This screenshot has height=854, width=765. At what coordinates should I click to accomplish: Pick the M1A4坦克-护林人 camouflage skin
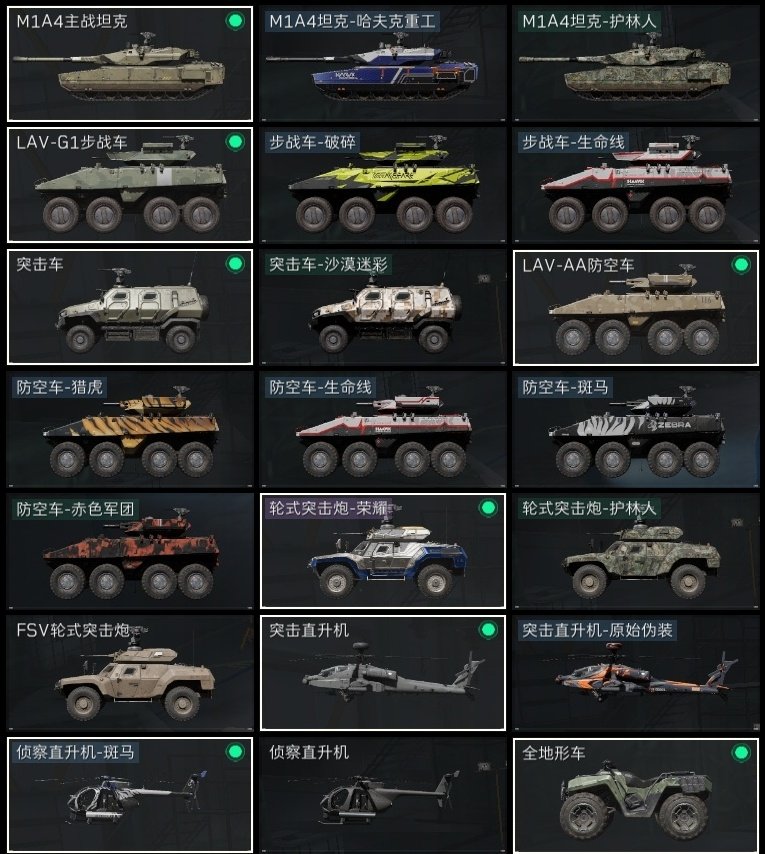tap(636, 64)
